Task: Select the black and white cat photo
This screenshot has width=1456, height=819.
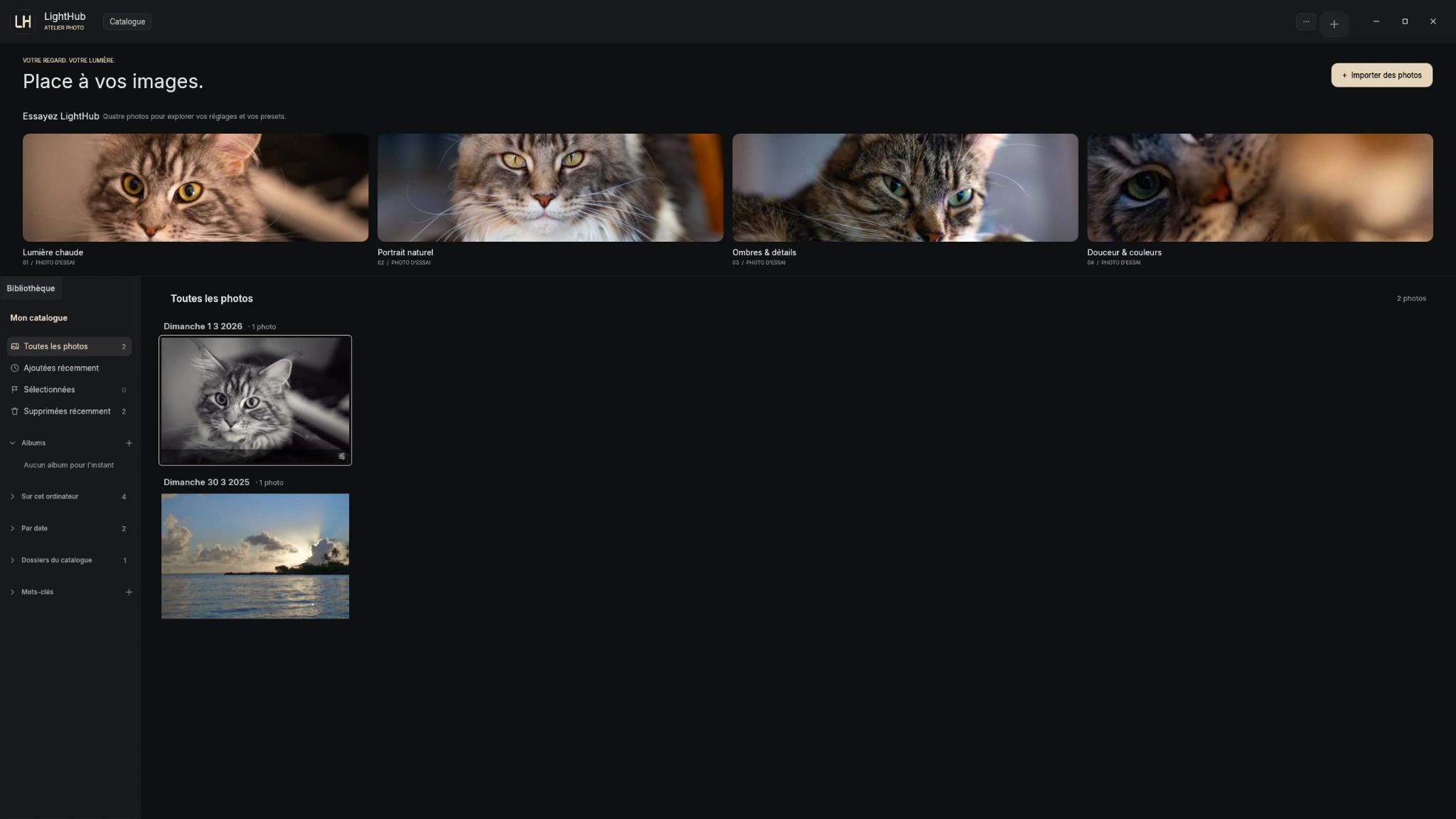Action: point(255,400)
